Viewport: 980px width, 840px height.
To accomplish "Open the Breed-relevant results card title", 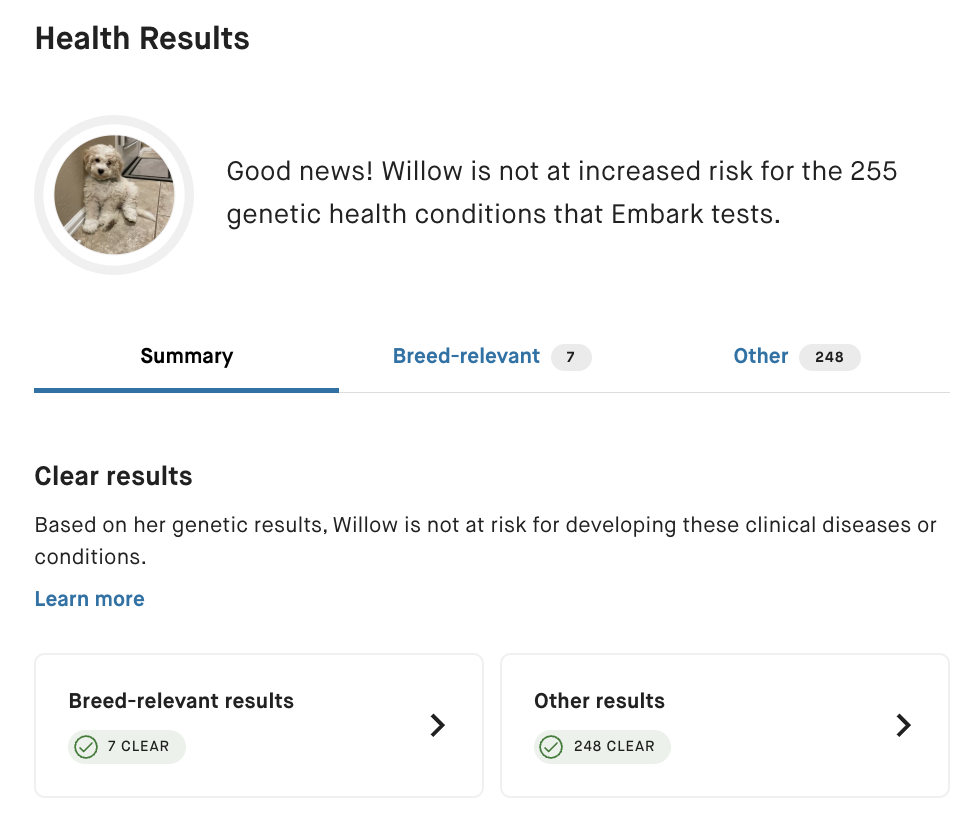I will pos(181,701).
